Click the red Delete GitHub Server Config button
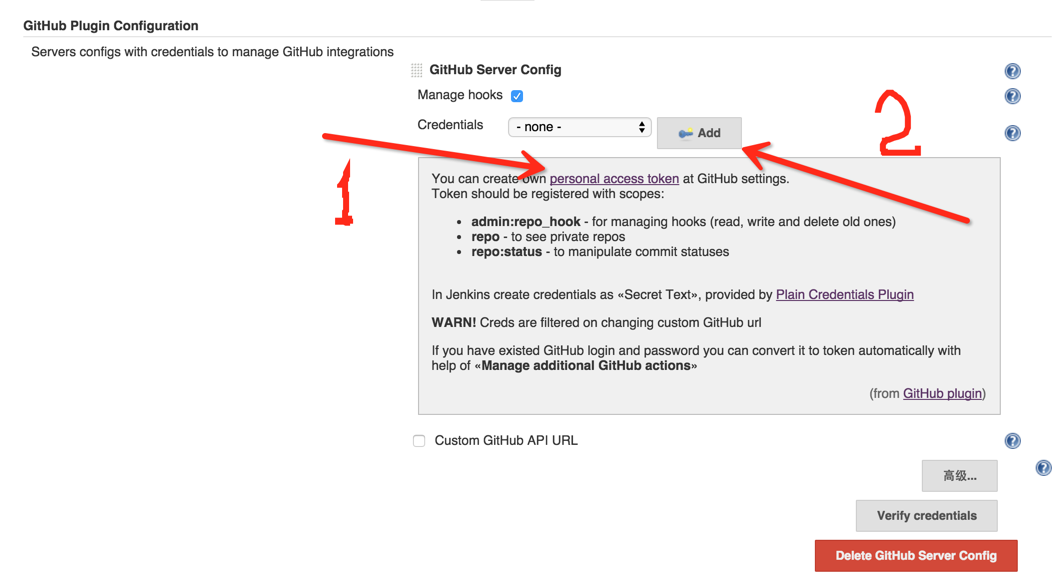The image size is (1057, 588). click(916, 556)
